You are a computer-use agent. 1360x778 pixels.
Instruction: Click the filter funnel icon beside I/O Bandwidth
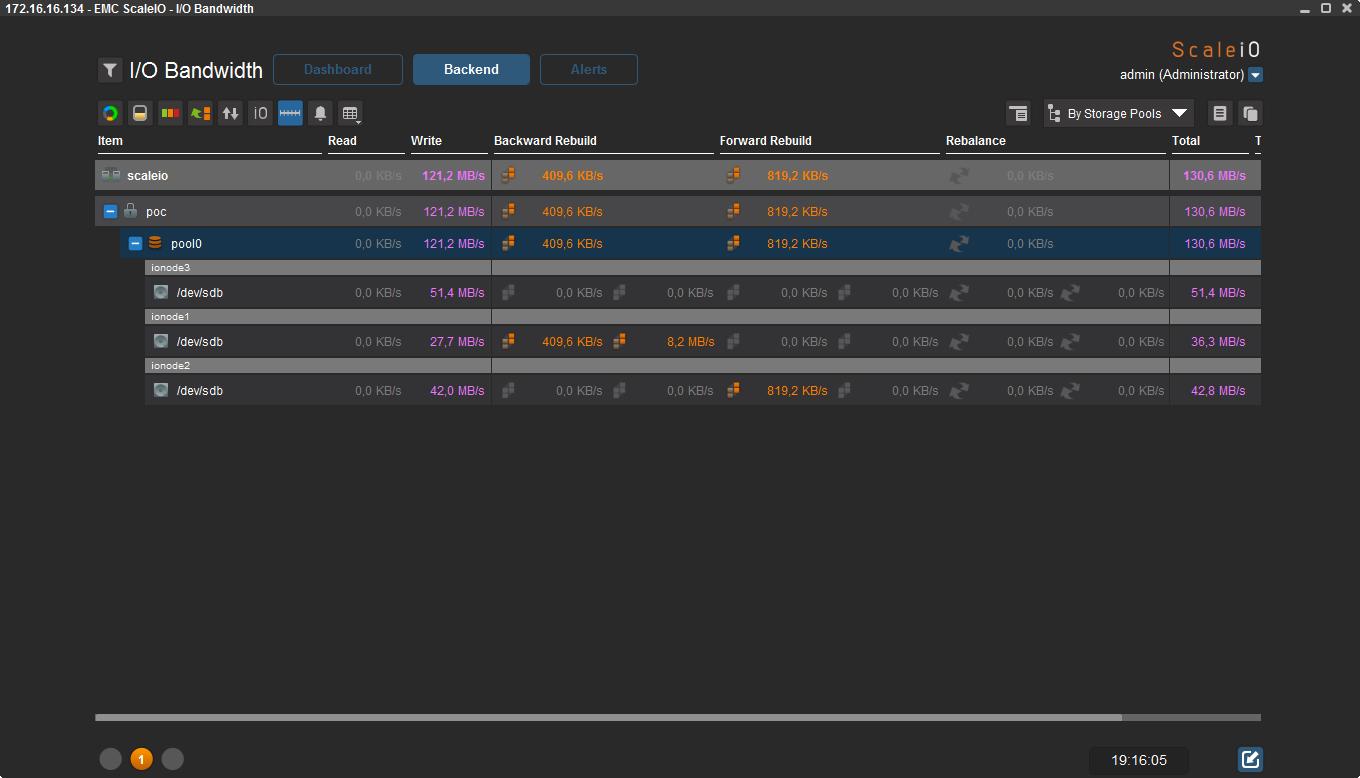[x=110, y=70]
